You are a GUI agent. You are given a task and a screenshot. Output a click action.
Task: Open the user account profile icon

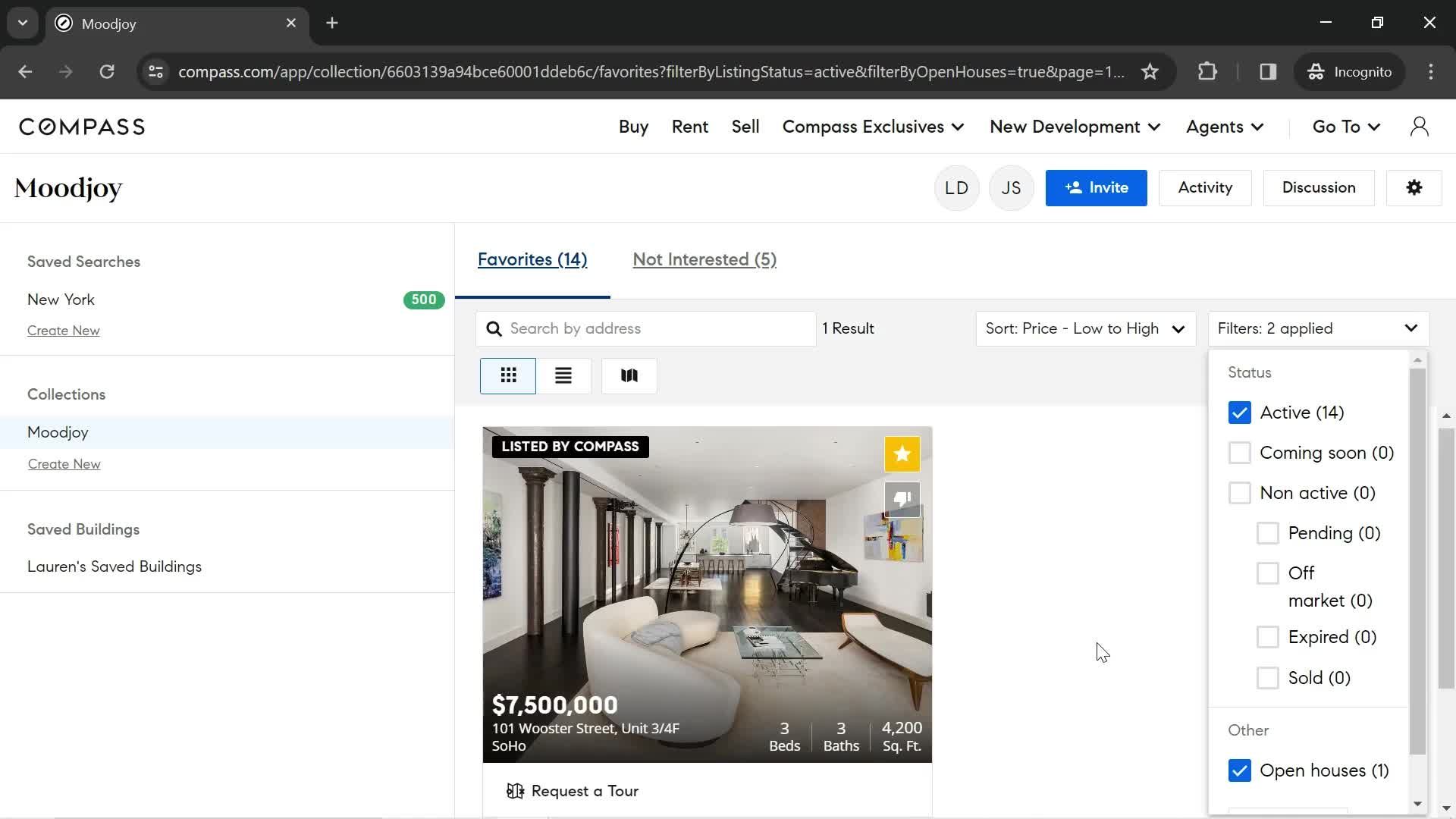1420,127
